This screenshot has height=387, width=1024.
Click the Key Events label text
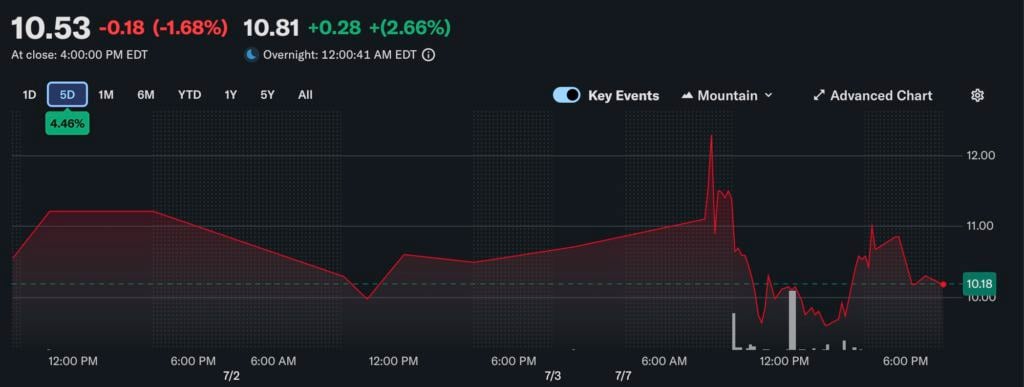coord(624,95)
